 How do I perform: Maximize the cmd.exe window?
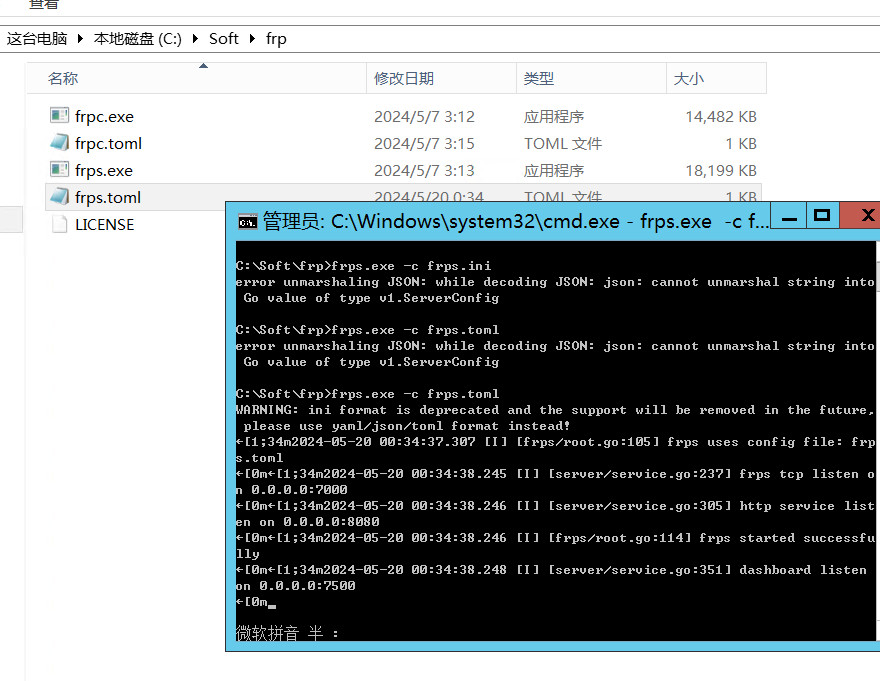click(822, 216)
